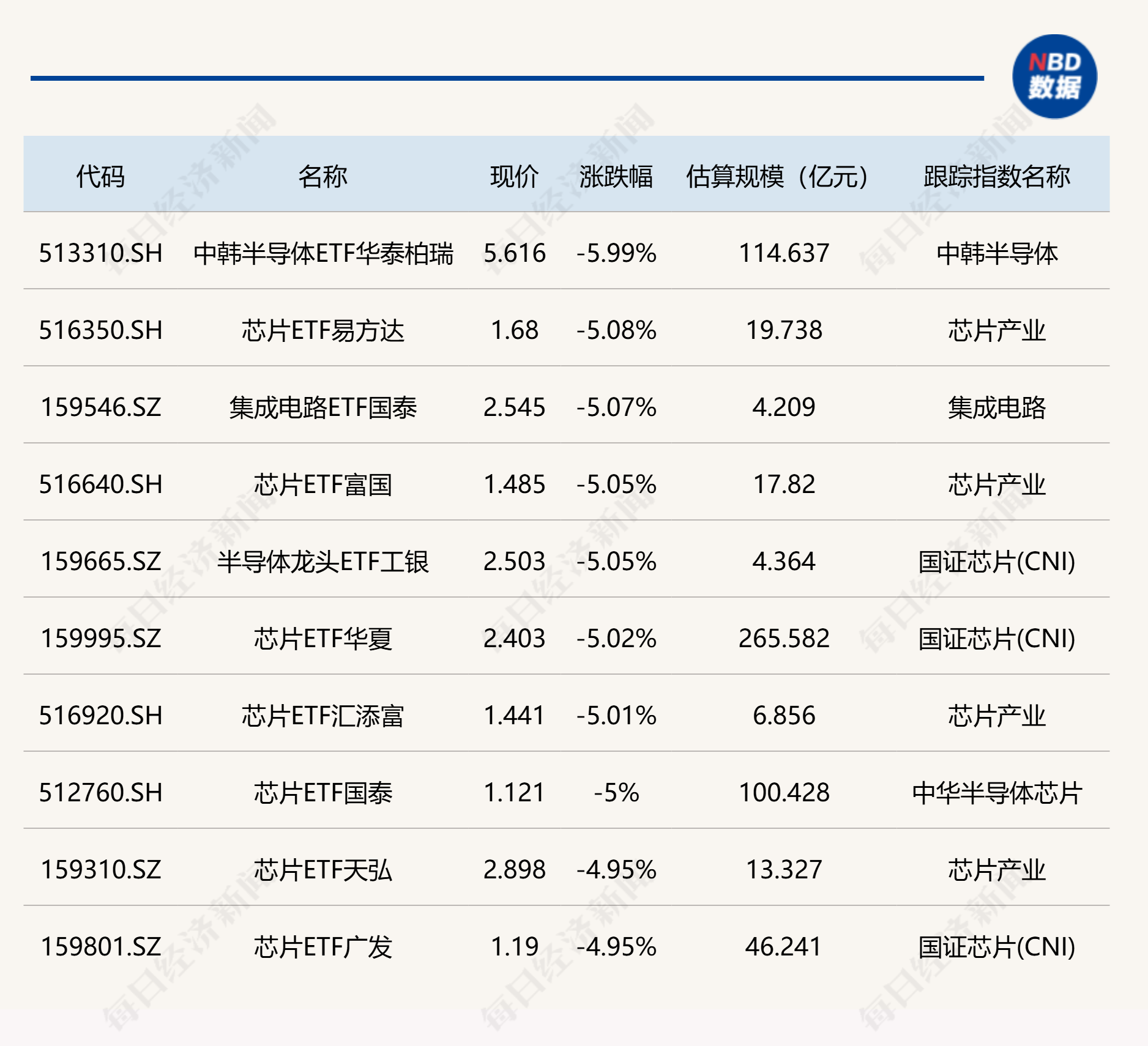The width and height of the screenshot is (1148, 1046).
Task: Click price 1.485
Action: coord(514,484)
